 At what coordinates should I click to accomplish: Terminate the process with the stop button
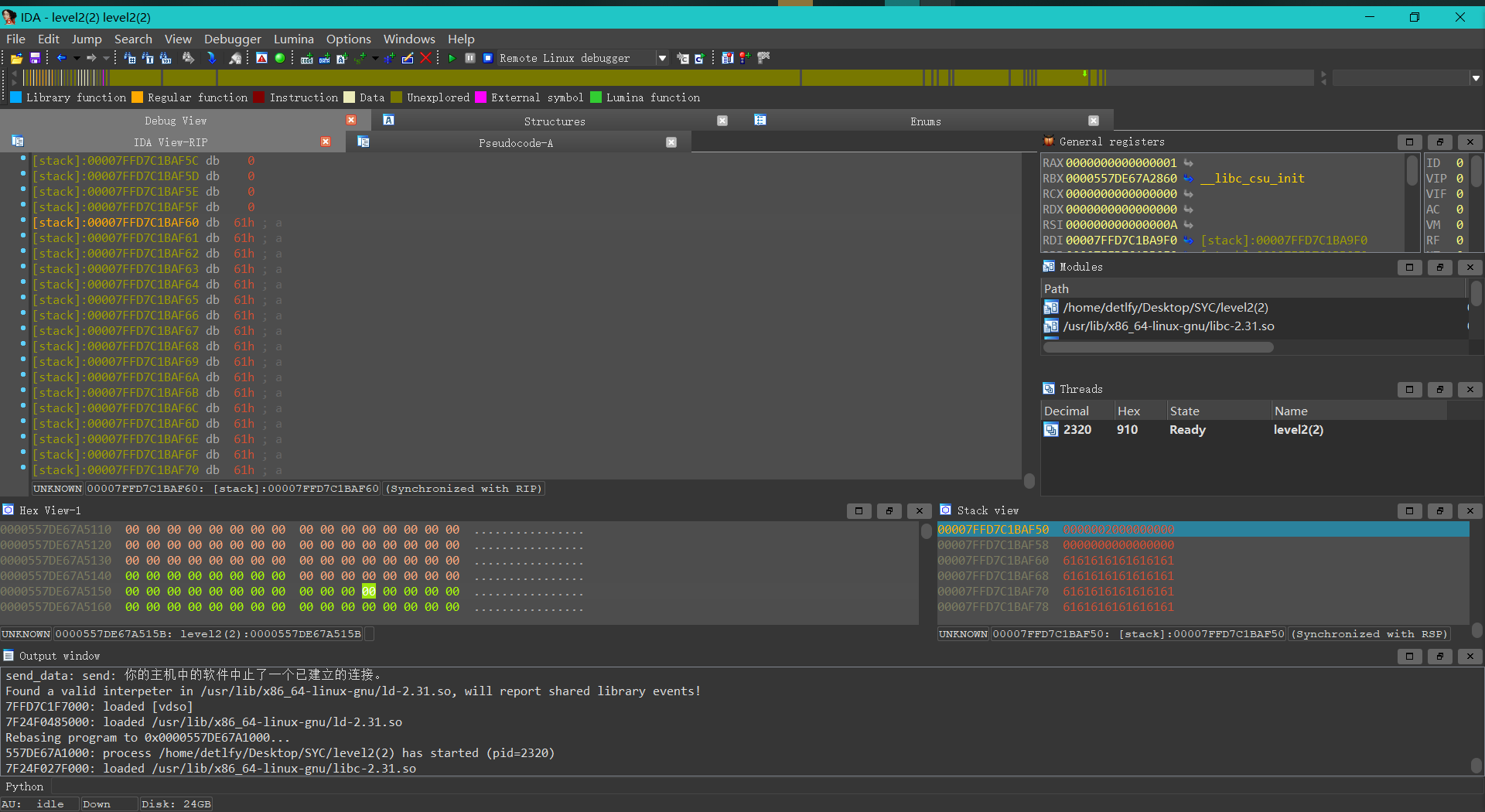[x=487, y=58]
